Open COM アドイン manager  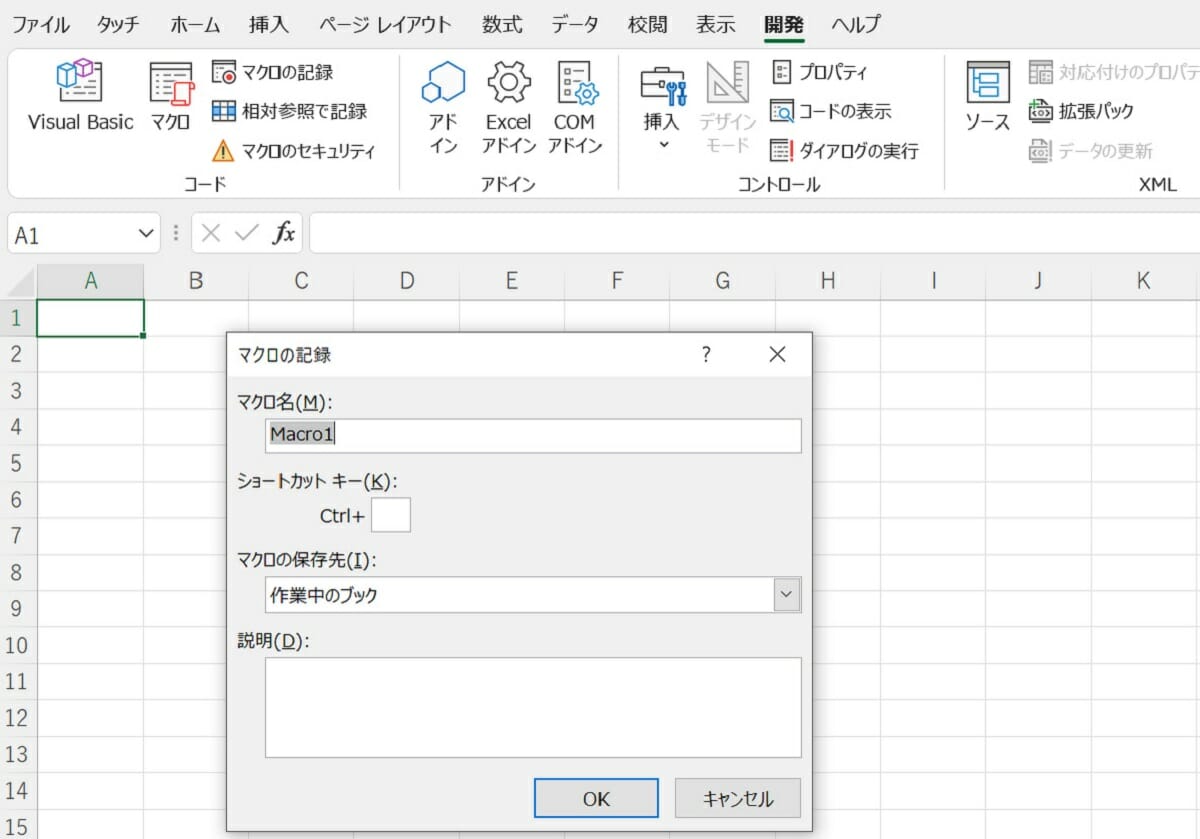tap(575, 105)
